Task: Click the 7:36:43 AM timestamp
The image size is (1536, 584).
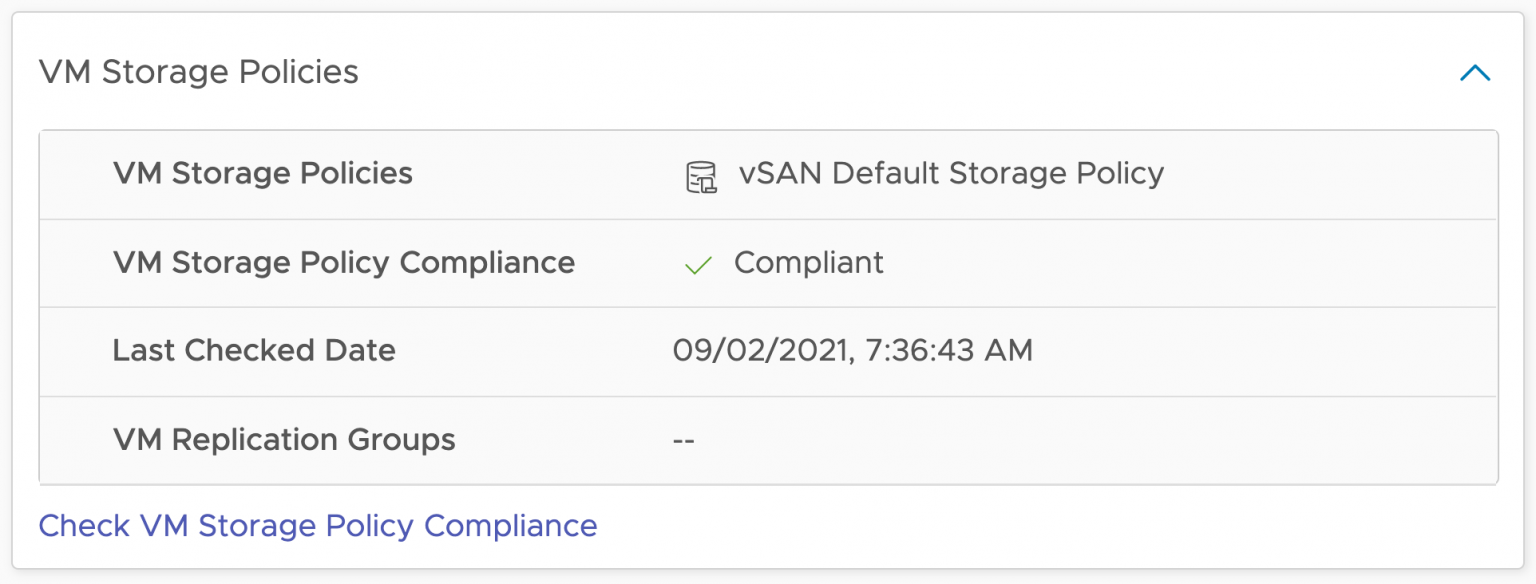Action: (948, 351)
